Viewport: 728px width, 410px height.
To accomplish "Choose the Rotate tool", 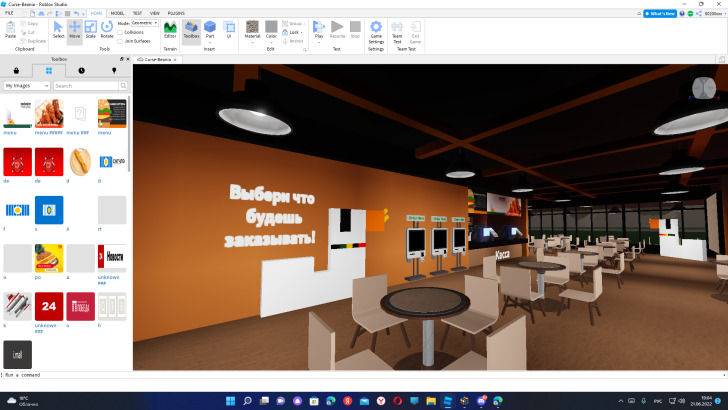I will tap(107, 29).
